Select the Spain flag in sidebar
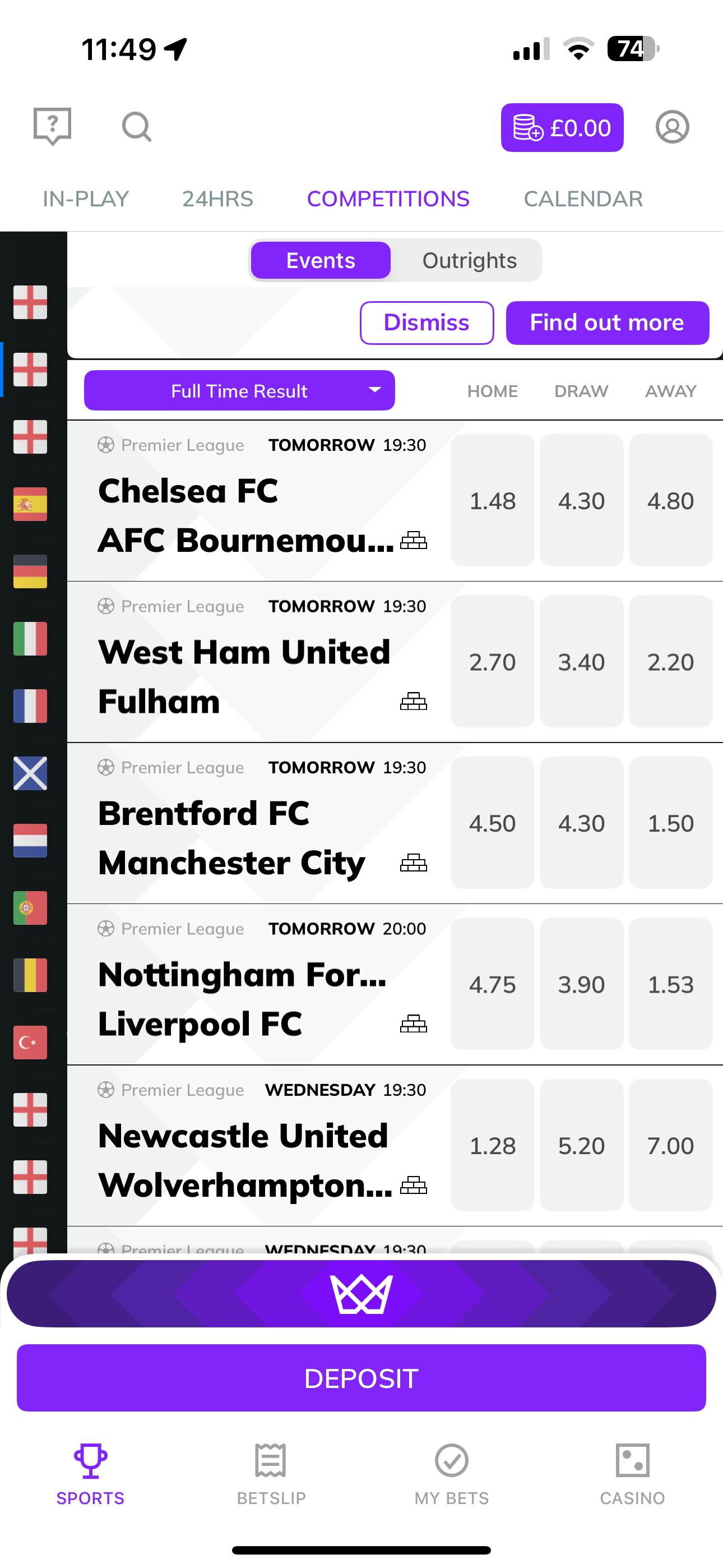 30,504
